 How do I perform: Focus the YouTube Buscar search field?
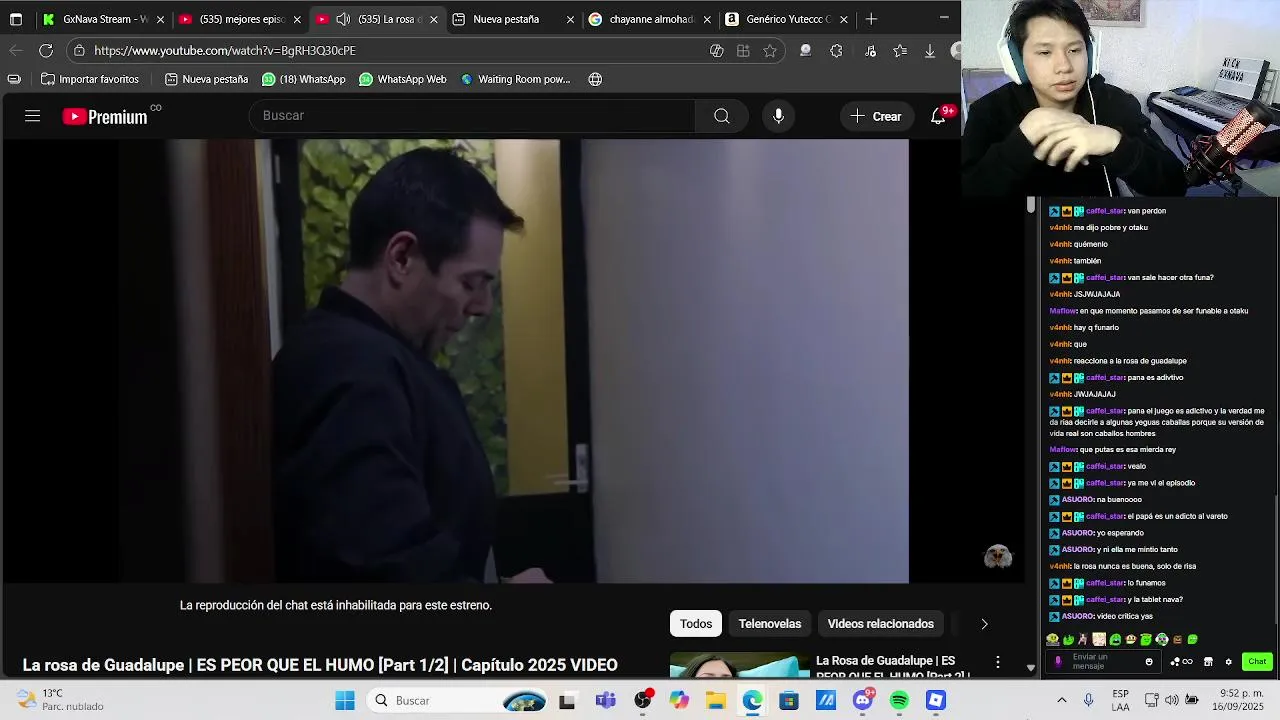point(472,116)
